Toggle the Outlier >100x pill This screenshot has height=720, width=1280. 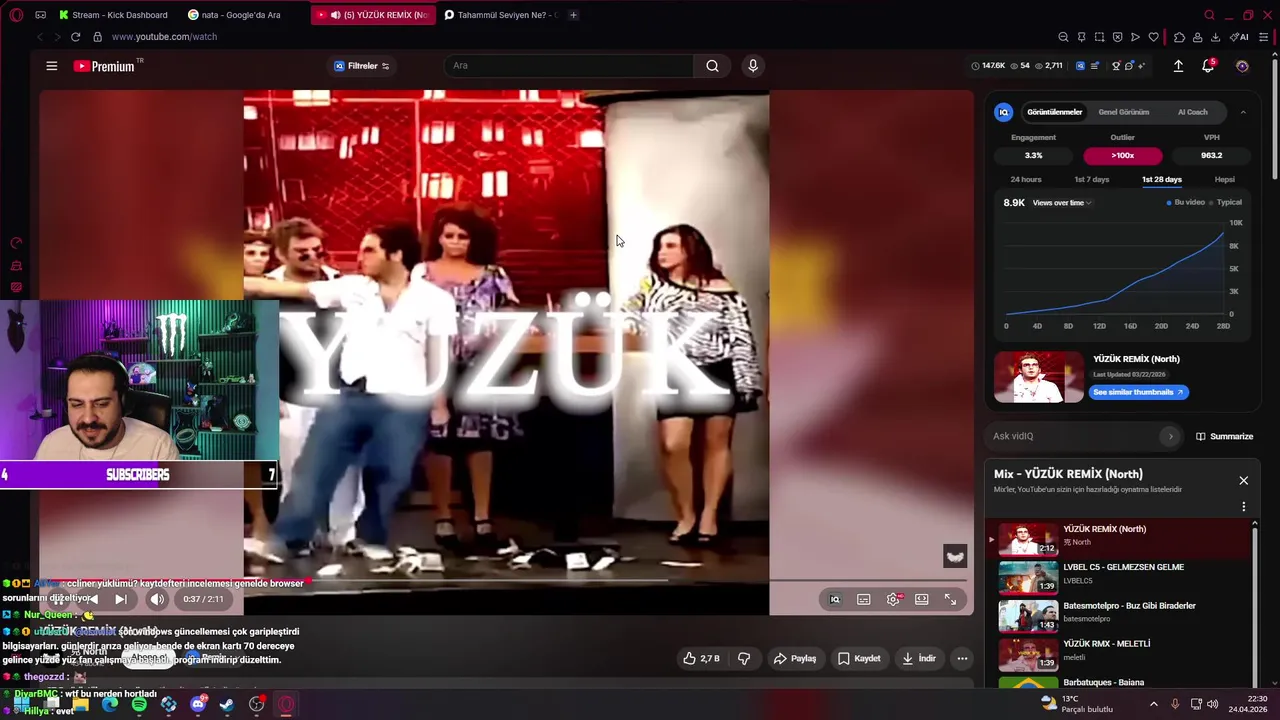1122,155
